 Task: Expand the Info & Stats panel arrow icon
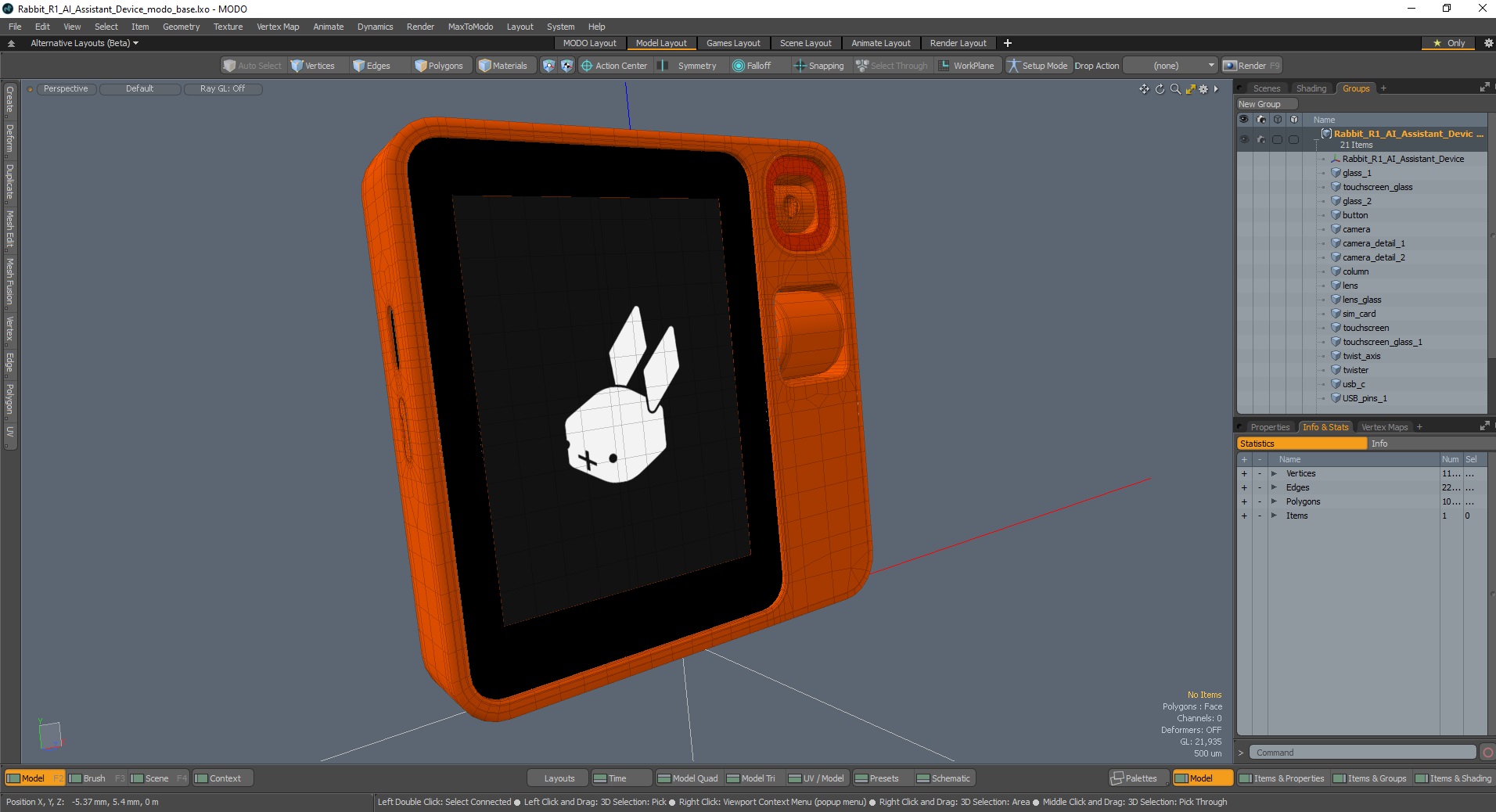1484,426
